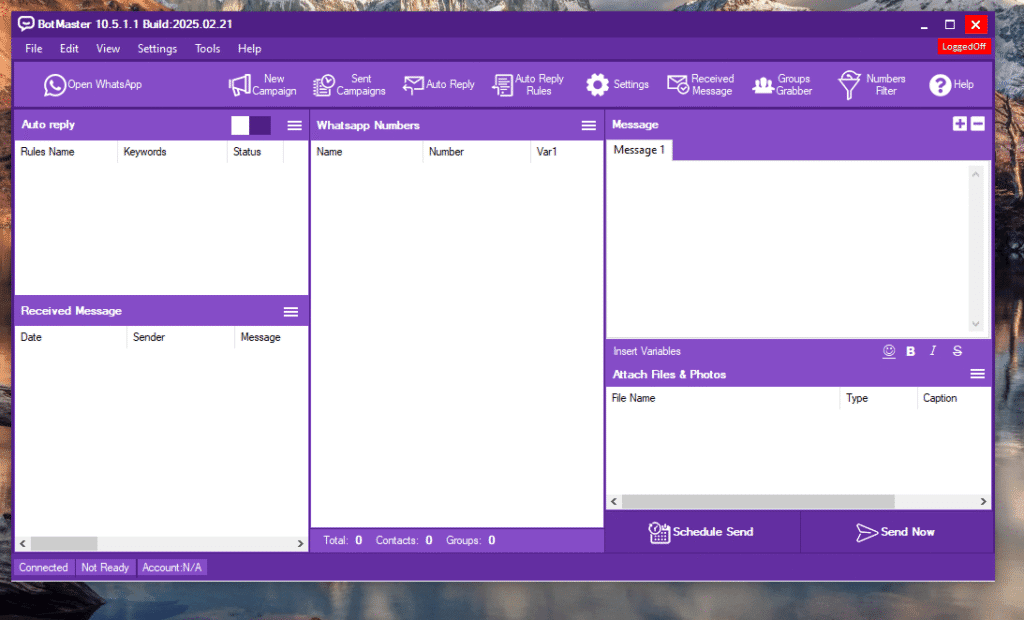Insert an emoji into the message
The image size is (1024, 620).
coord(889,351)
